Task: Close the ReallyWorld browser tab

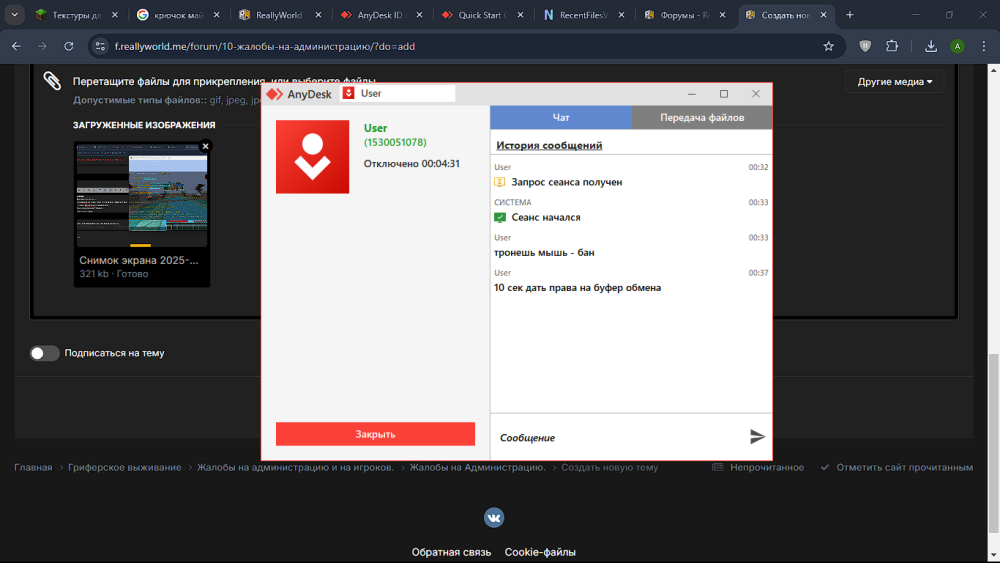Action: tap(318, 15)
